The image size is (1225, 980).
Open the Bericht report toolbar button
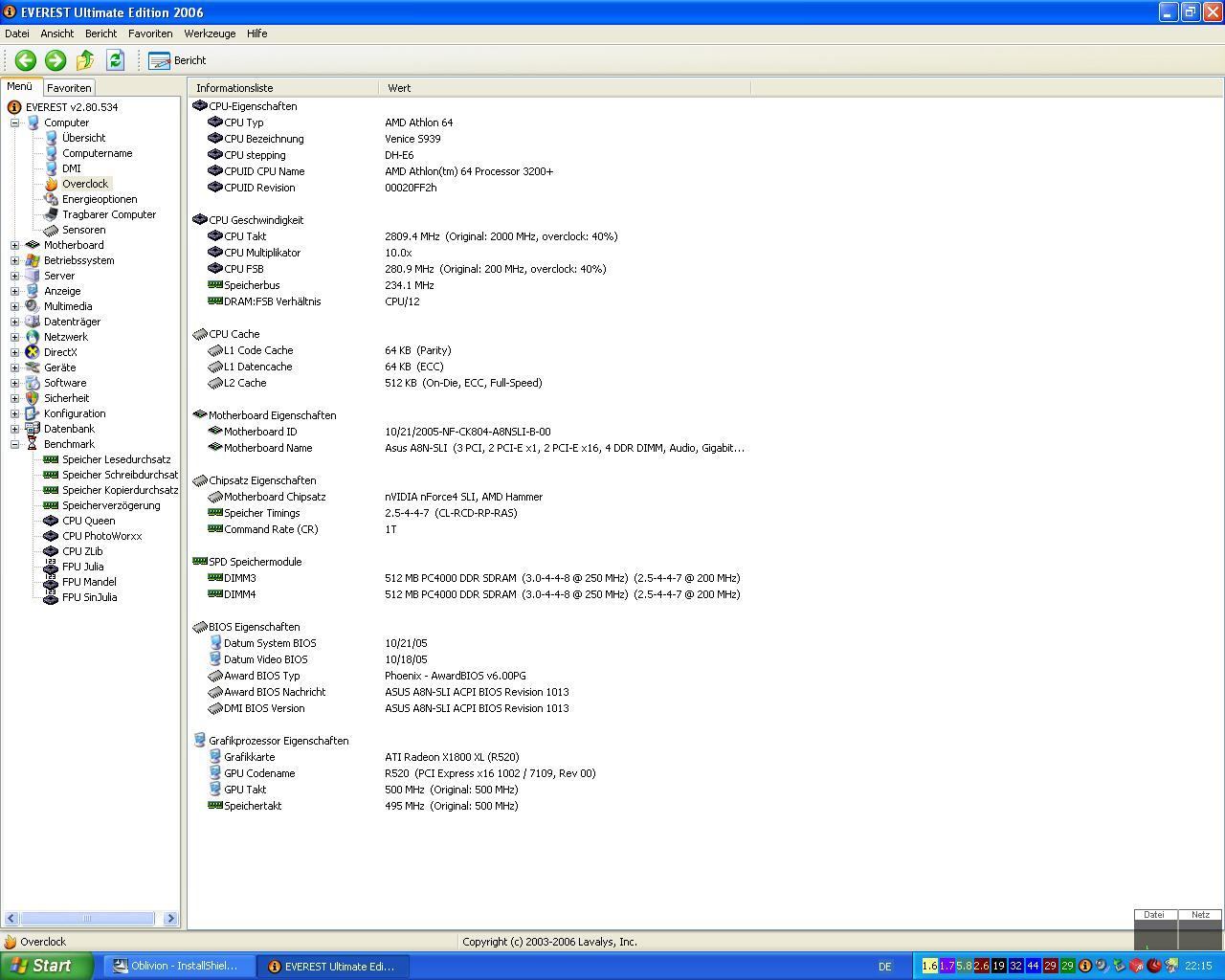tap(178, 60)
